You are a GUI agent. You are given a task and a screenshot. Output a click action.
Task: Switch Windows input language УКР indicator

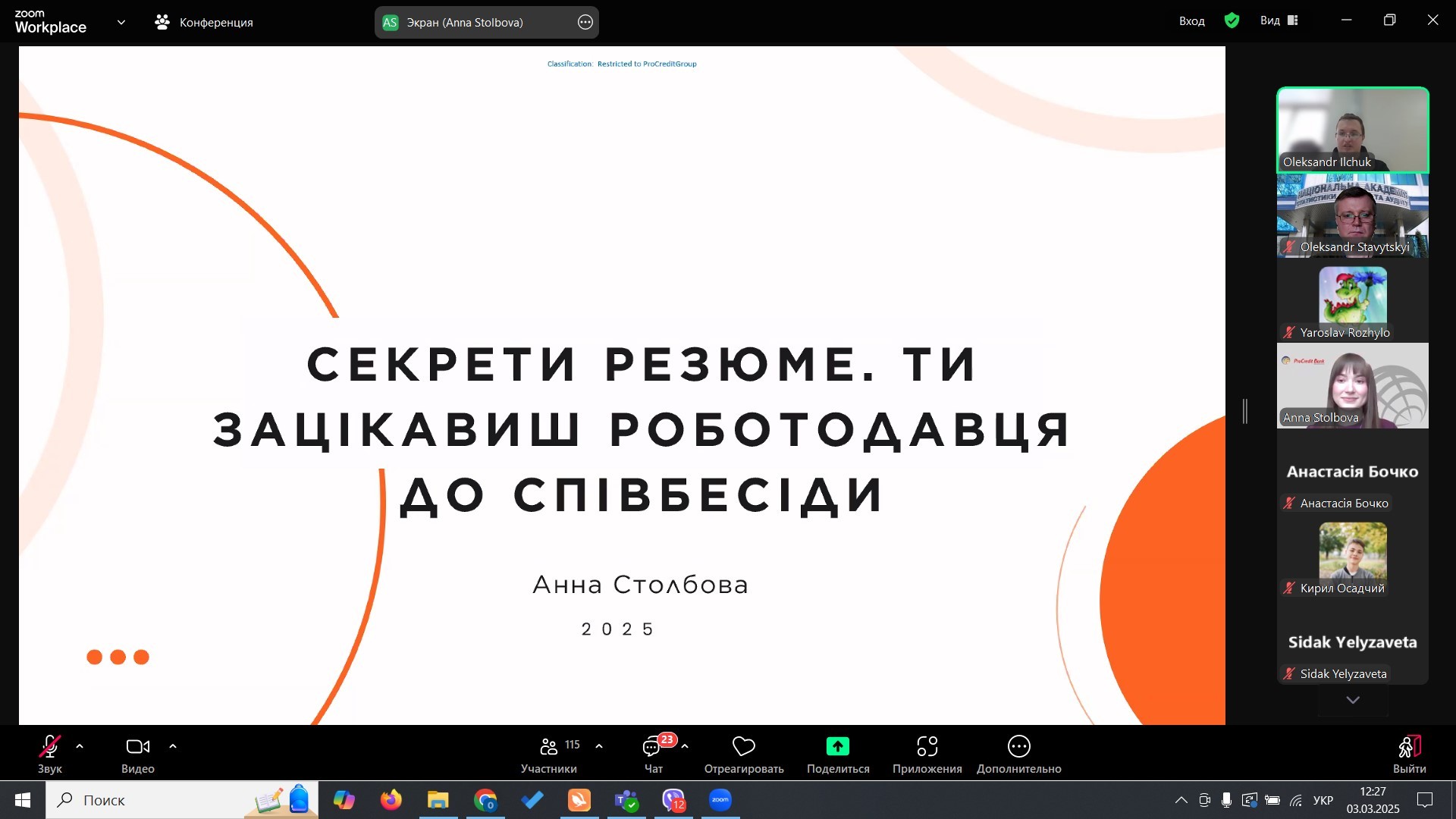[1323, 800]
